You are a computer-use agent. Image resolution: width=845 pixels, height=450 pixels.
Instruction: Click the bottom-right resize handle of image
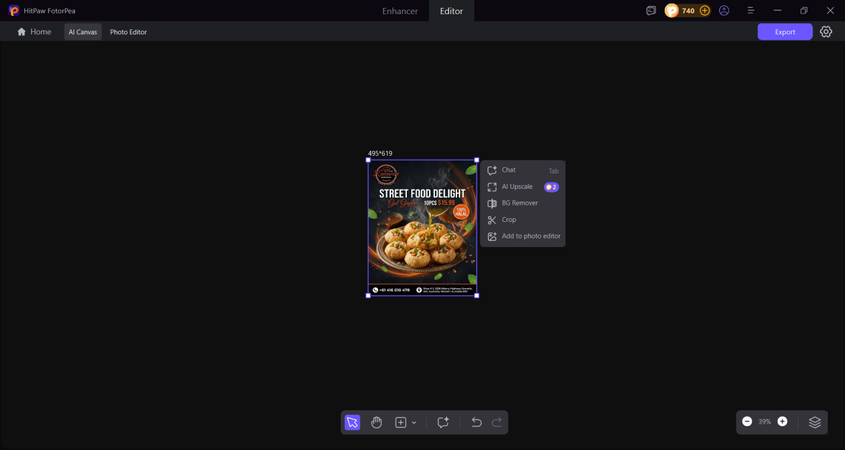476,295
